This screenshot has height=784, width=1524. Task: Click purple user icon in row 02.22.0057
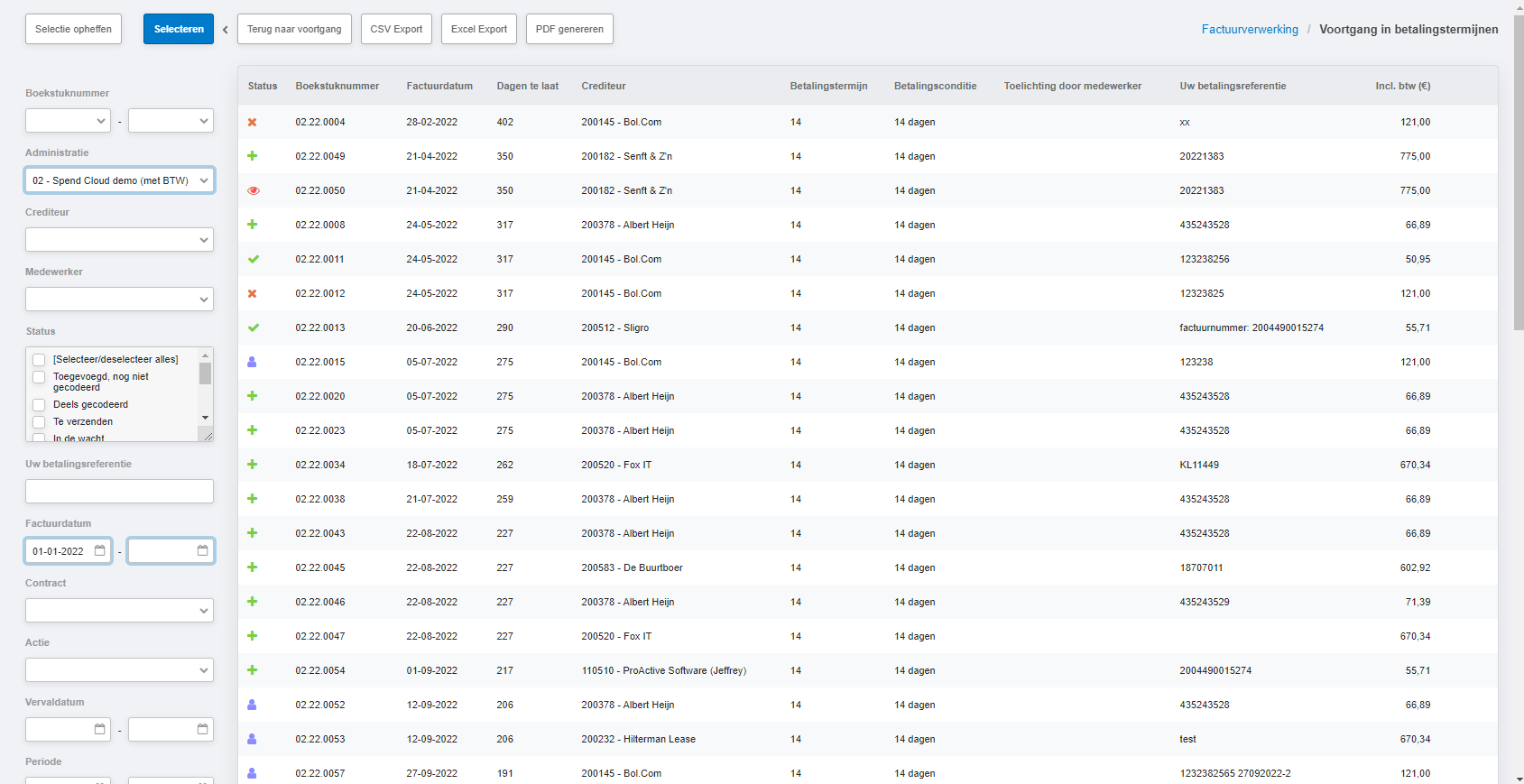coord(252,773)
